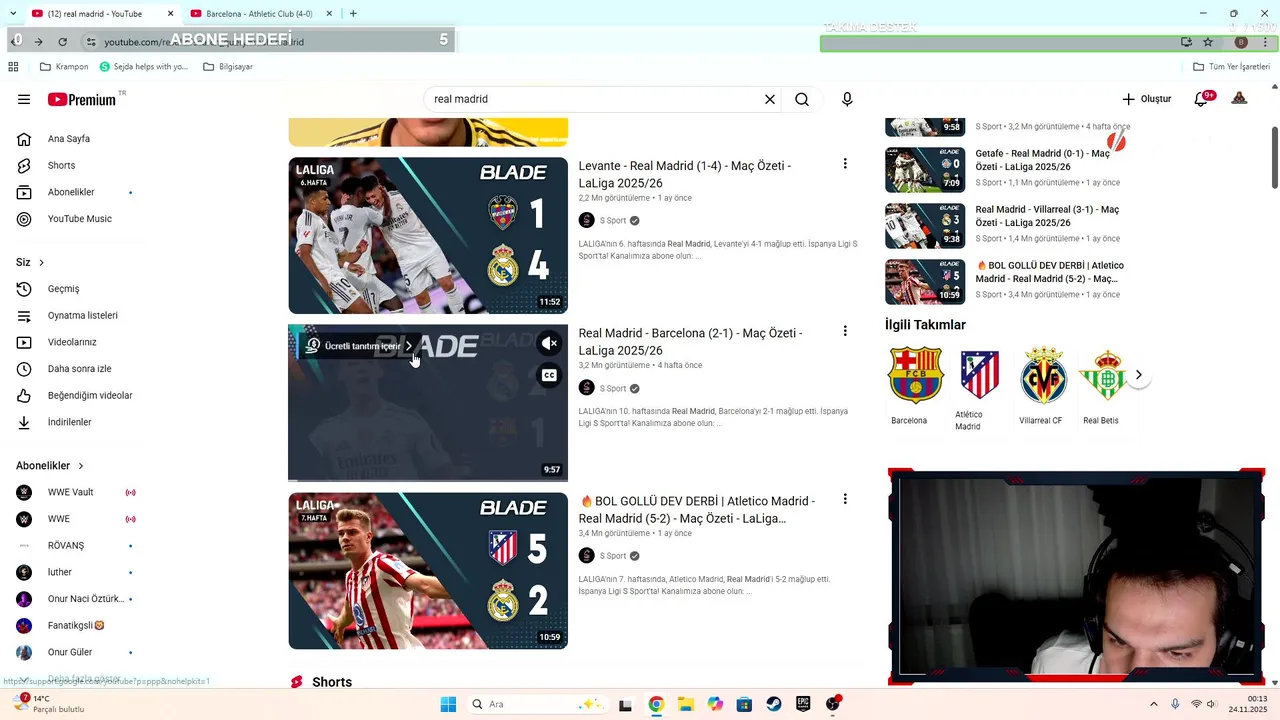
Task: Click the magnifier search button
Action: pos(802,99)
